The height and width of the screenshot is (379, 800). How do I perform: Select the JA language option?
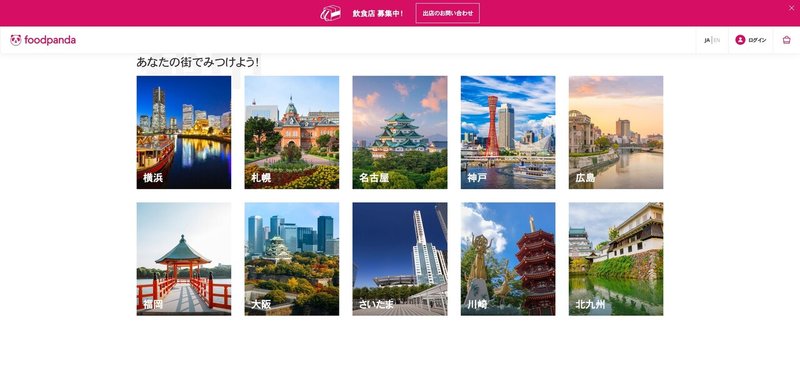pyautogui.click(x=707, y=40)
